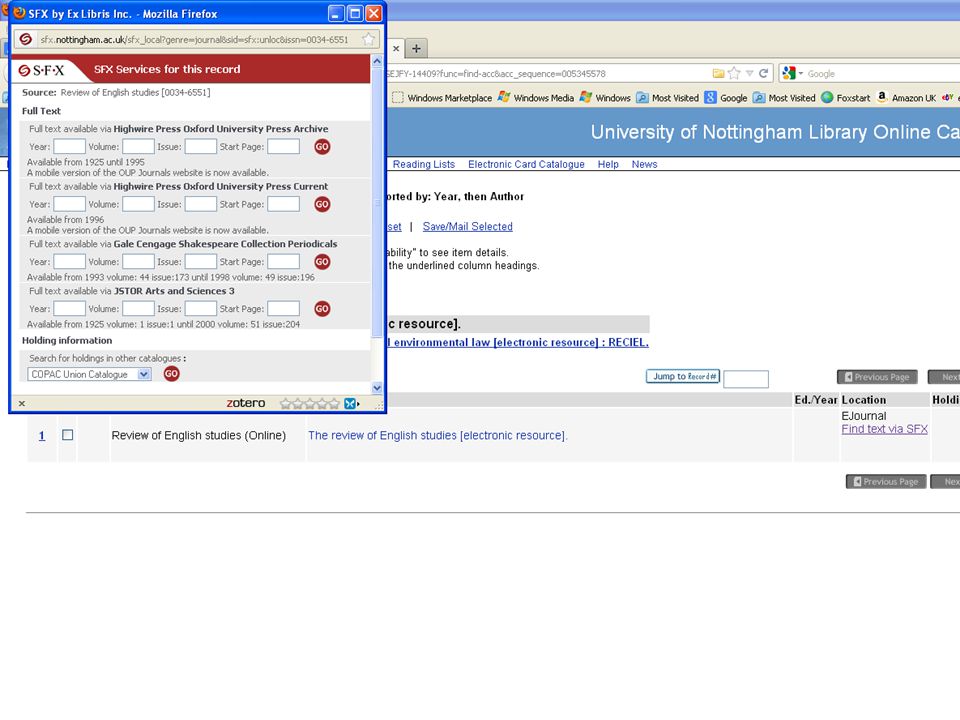Open the Amazon UK bookmark

click(906, 98)
